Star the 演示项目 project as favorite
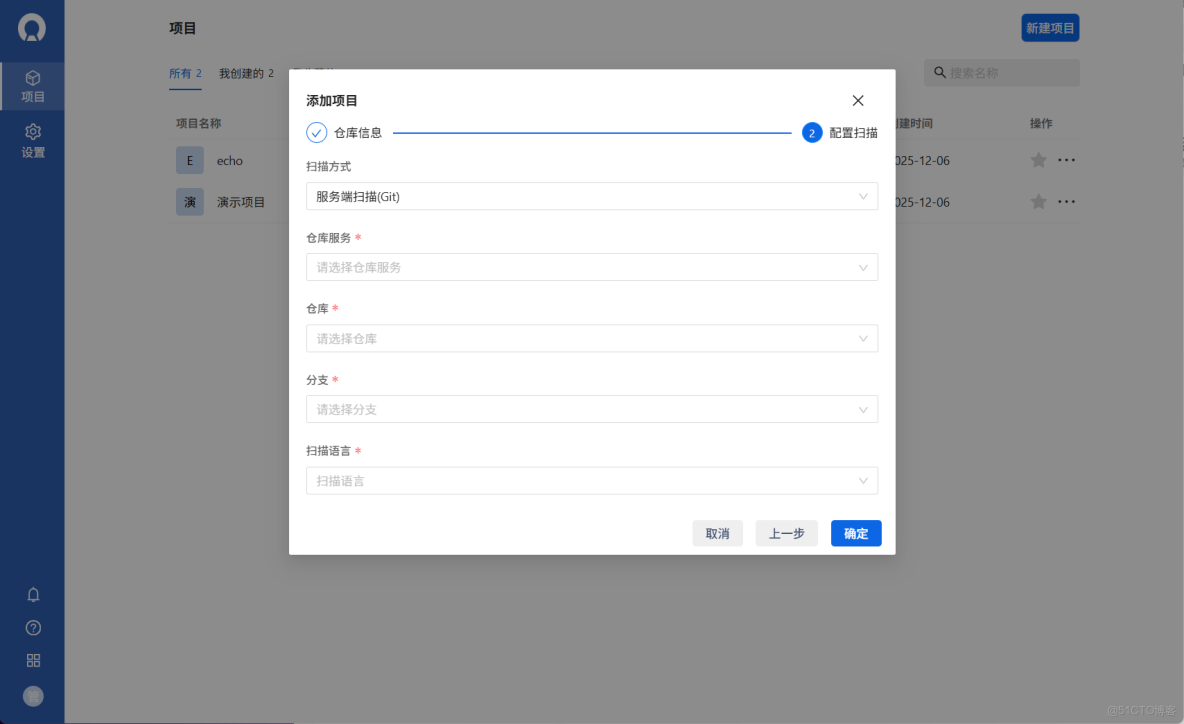 click(x=1038, y=201)
